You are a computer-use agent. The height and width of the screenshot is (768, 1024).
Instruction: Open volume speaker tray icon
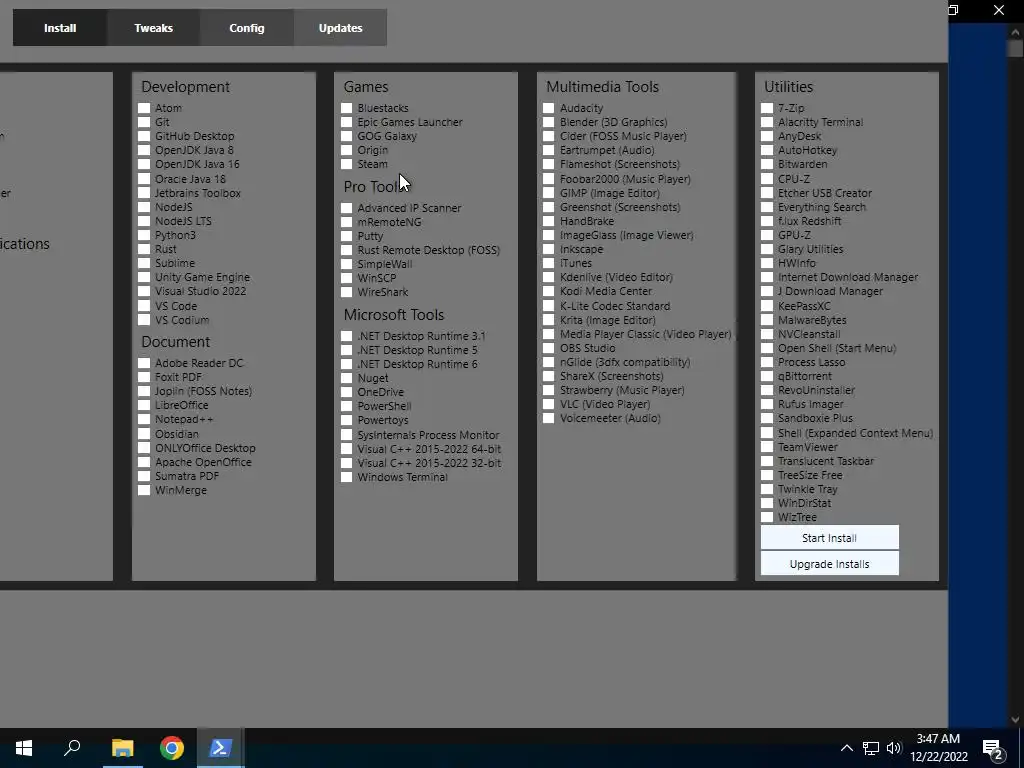point(894,748)
